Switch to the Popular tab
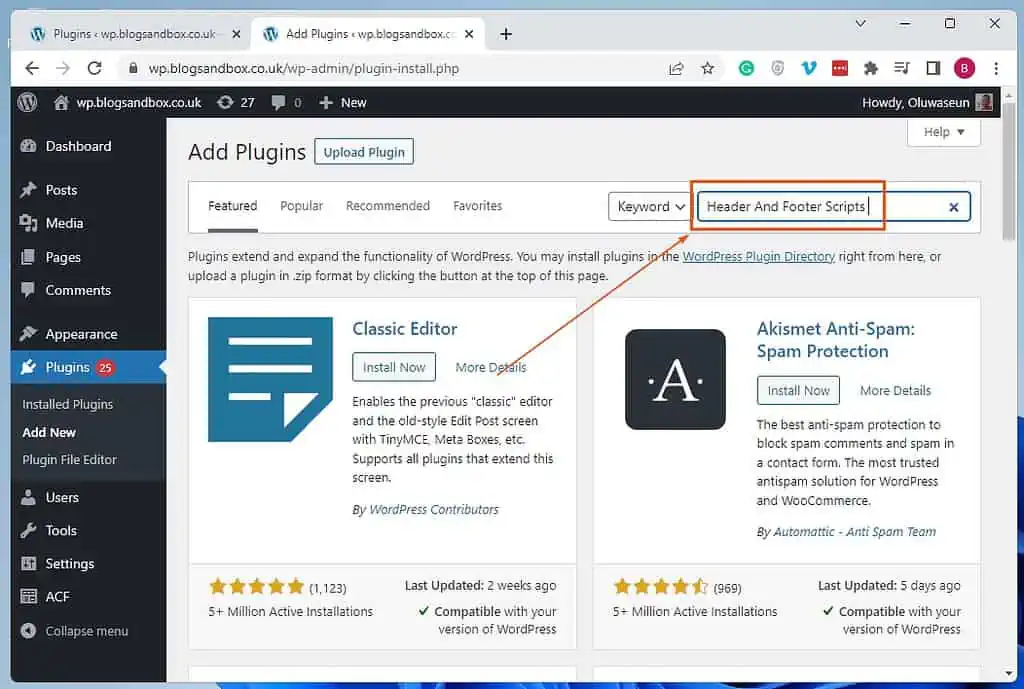 click(302, 206)
